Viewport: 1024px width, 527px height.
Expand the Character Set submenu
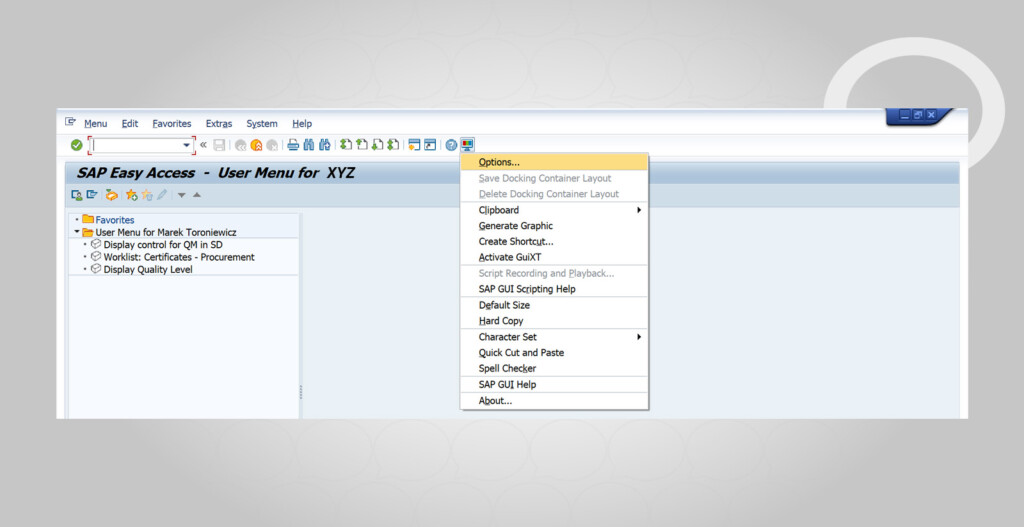pos(638,337)
